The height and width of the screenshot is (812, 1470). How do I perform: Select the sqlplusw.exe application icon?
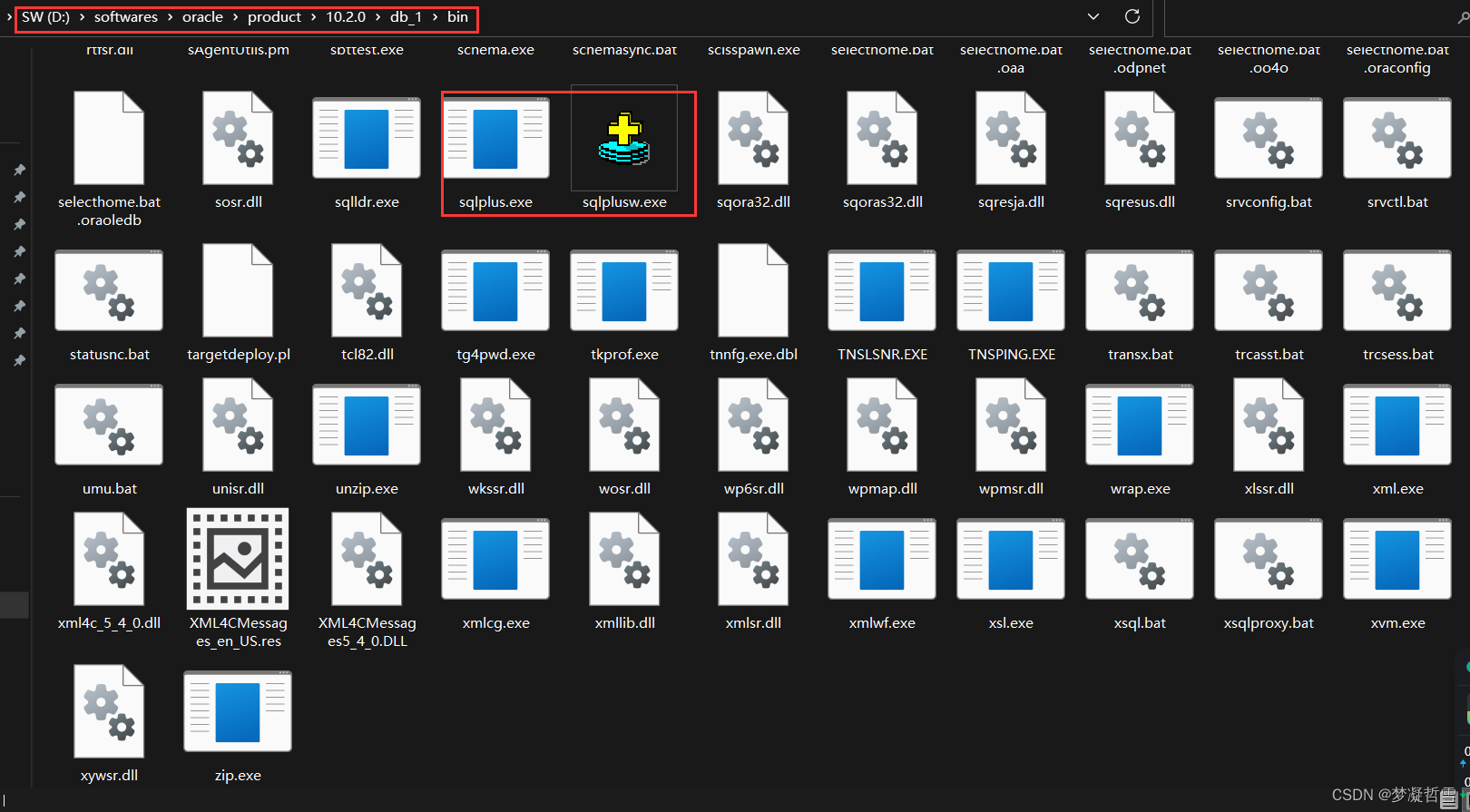(624, 139)
